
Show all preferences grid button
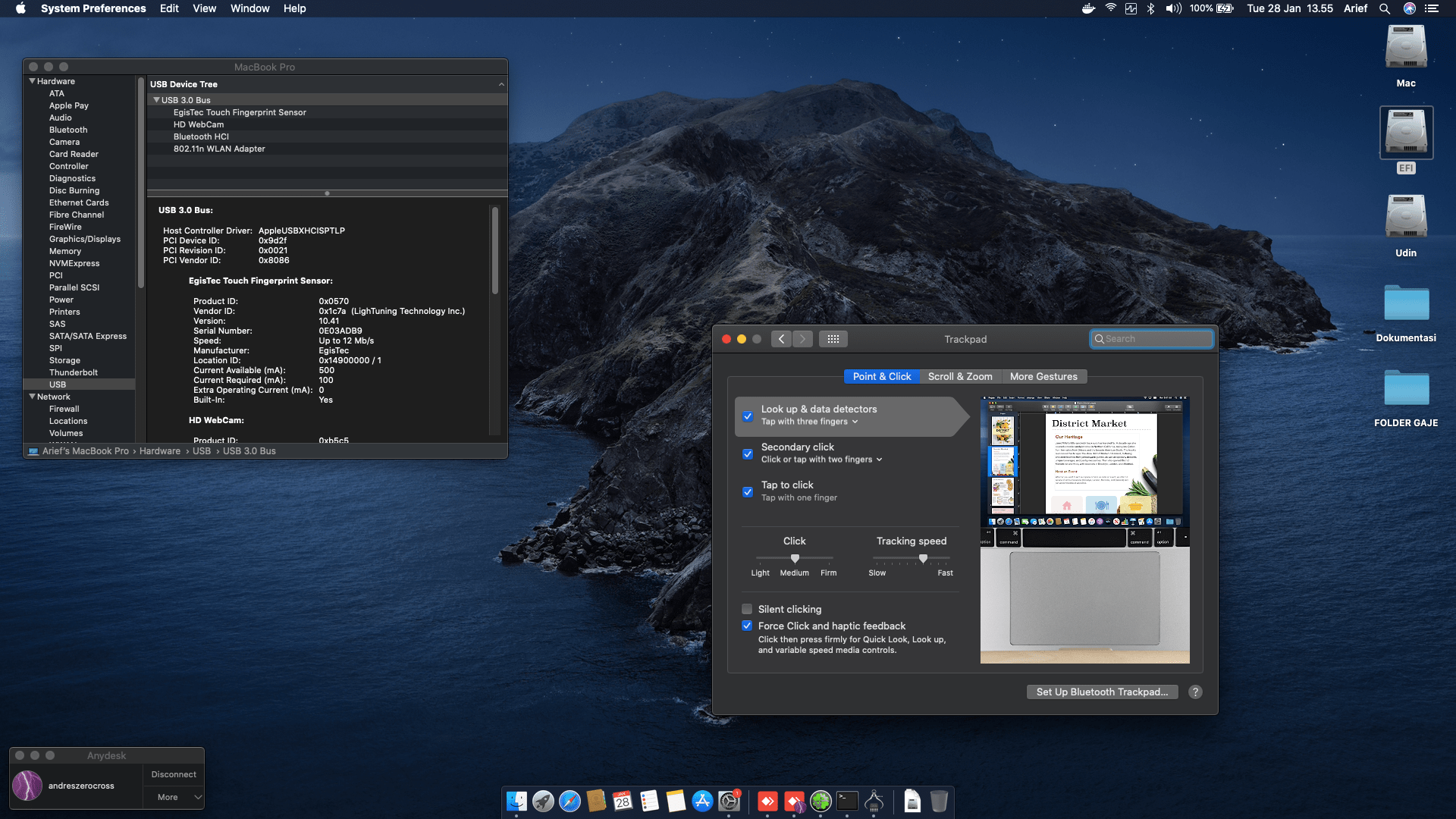click(833, 339)
